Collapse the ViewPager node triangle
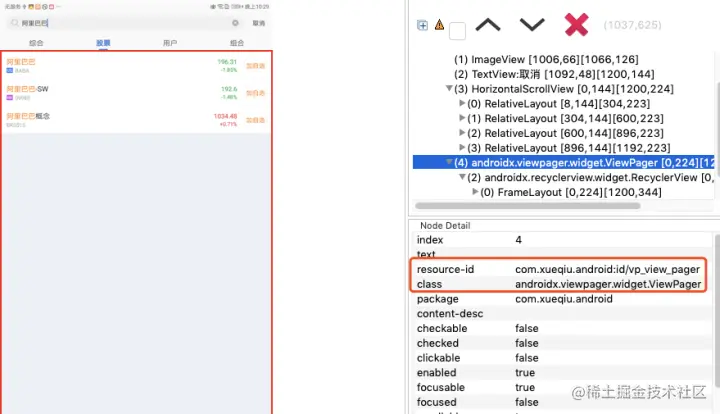 [x=449, y=162]
